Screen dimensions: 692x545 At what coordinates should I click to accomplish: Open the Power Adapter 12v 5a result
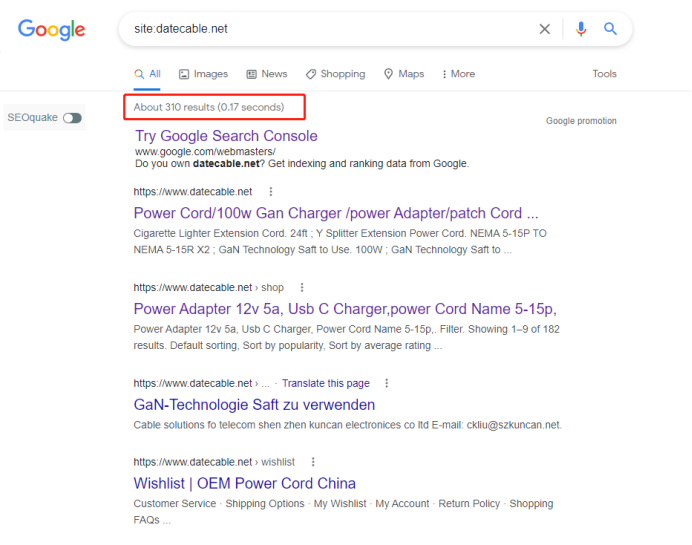point(345,309)
